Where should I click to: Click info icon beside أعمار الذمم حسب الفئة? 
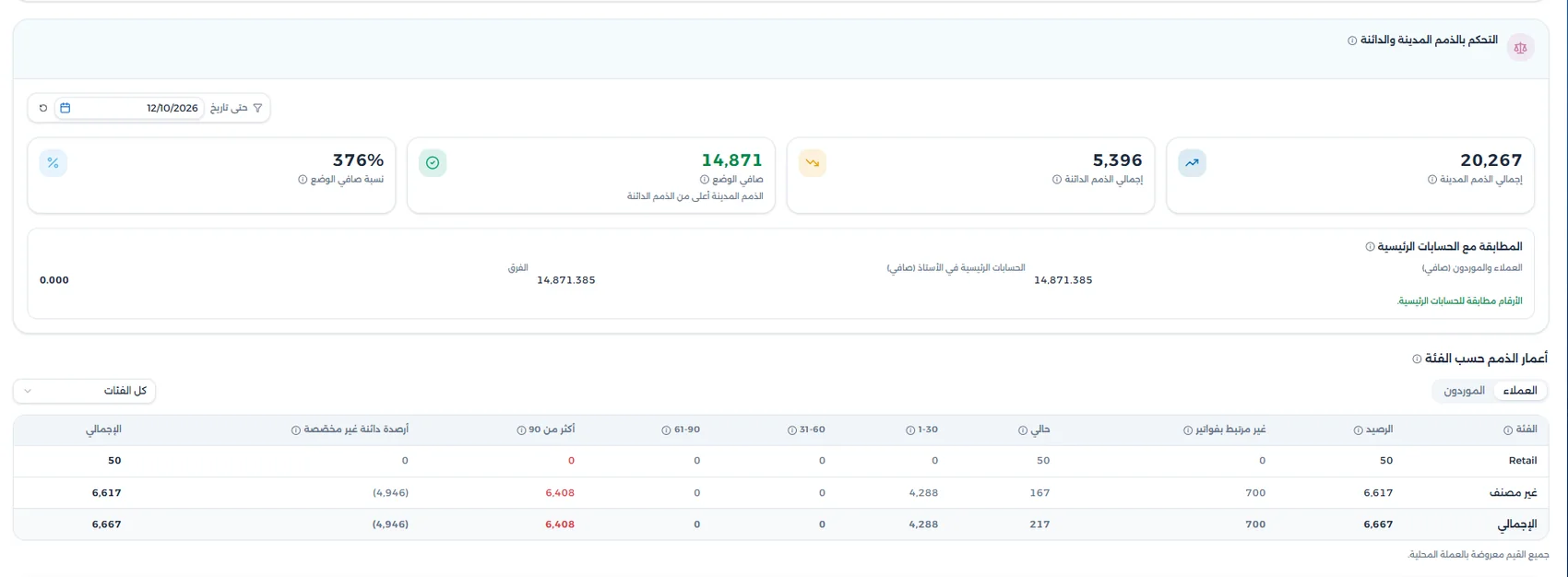click(x=1417, y=359)
